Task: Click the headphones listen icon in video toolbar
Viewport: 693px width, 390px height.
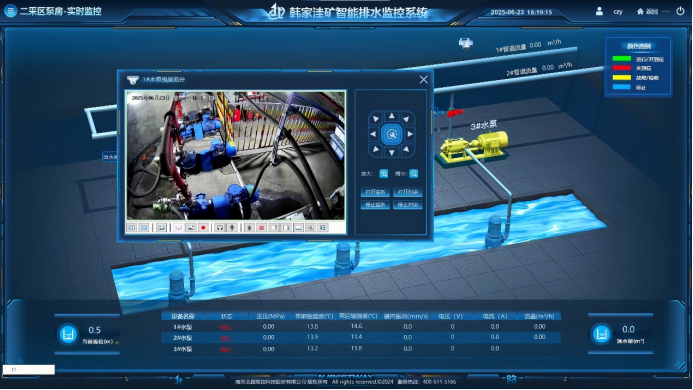Action: point(220,228)
